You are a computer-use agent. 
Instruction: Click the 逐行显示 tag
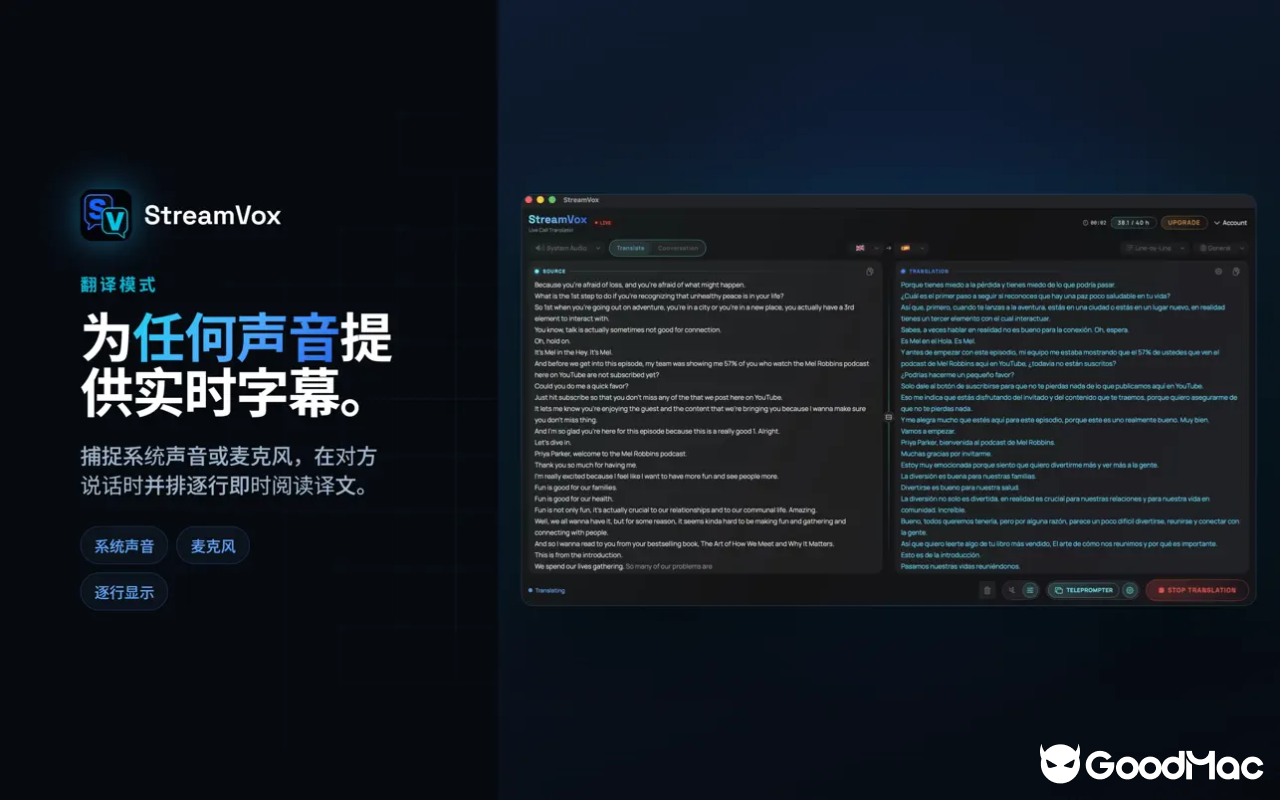click(124, 591)
